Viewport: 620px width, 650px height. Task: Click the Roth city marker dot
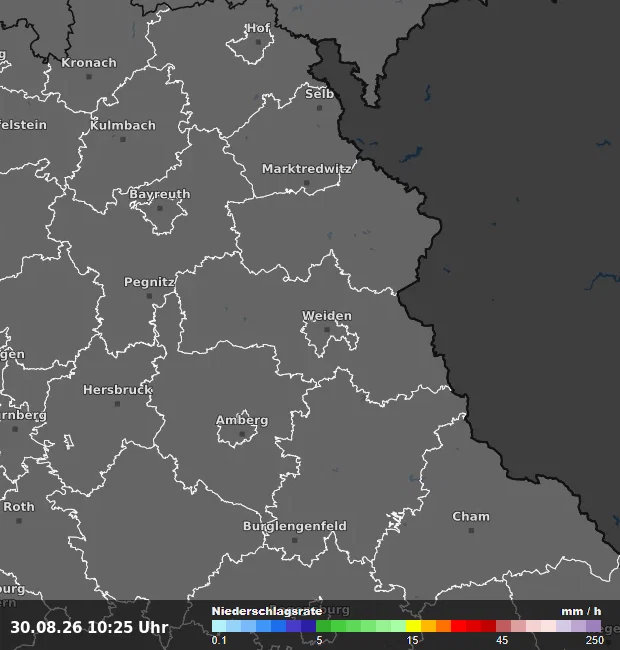pyautogui.click(x=19, y=521)
